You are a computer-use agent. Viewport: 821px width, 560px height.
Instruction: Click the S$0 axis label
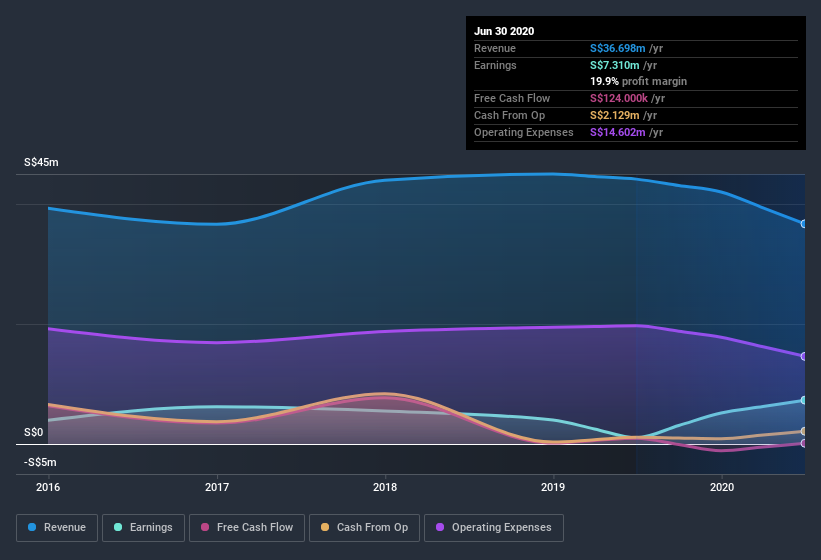click(x=34, y=432)
